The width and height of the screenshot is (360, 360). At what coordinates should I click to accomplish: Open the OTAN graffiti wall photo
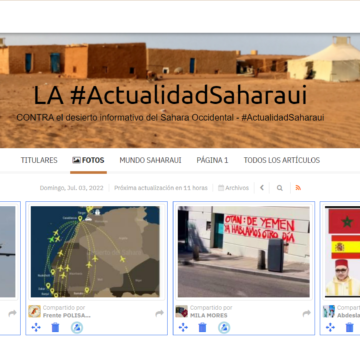pos(244,252)
